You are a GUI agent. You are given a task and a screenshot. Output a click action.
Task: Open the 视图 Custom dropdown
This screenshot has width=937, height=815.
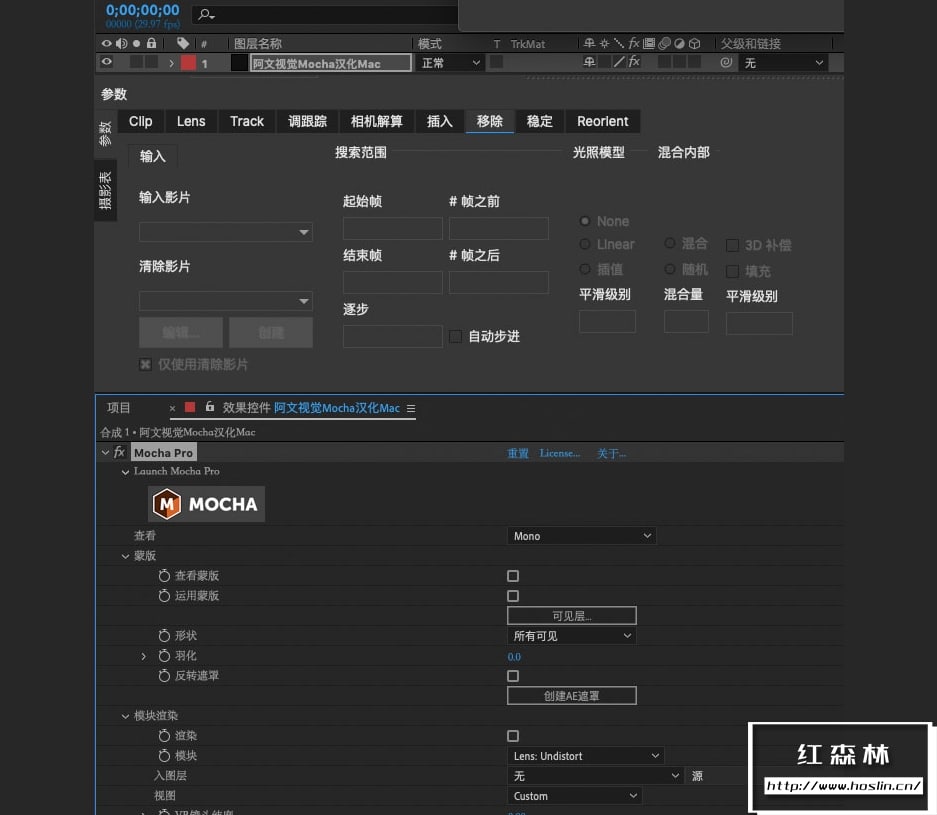575,796
